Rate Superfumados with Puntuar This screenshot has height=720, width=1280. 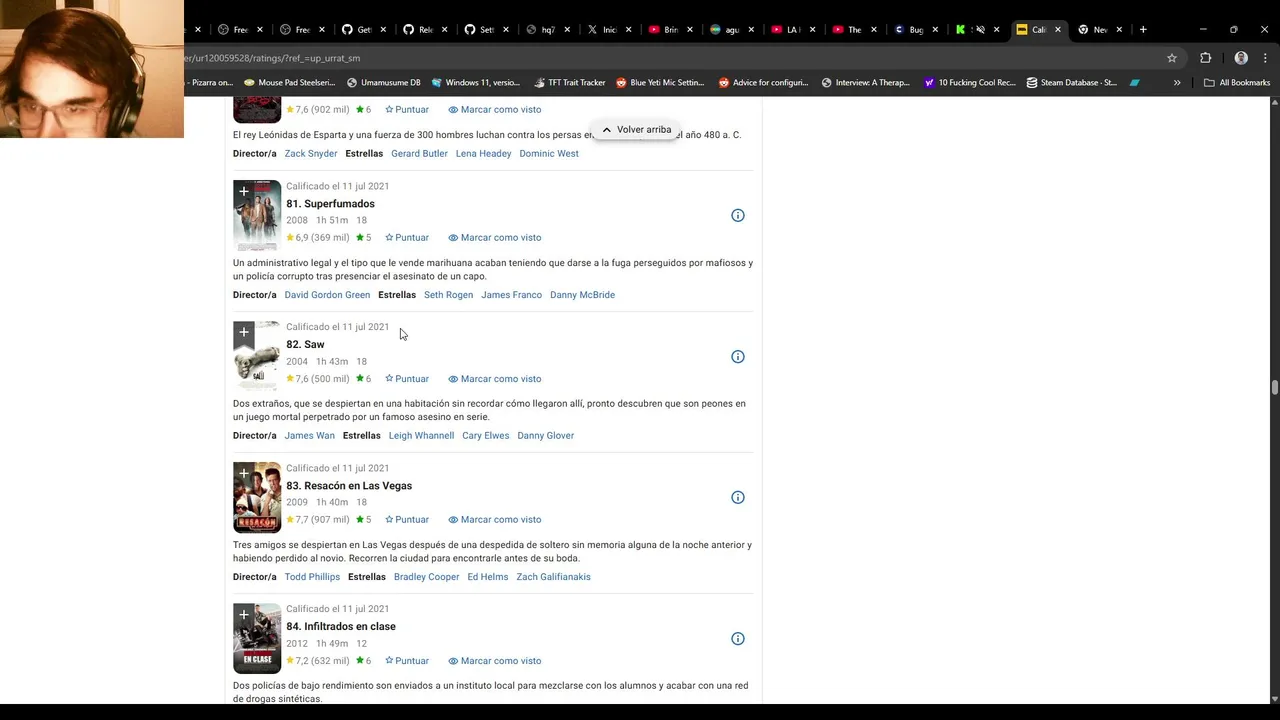coord(407,238)
